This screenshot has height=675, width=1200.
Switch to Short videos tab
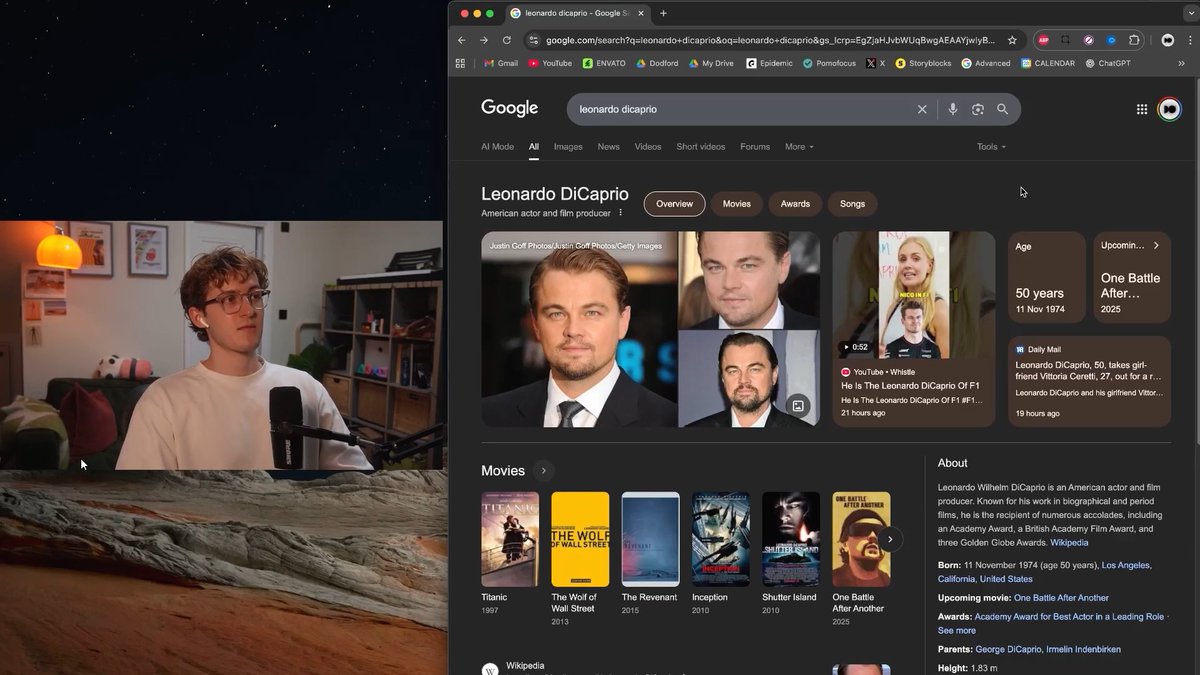click(x=701, y=147)
